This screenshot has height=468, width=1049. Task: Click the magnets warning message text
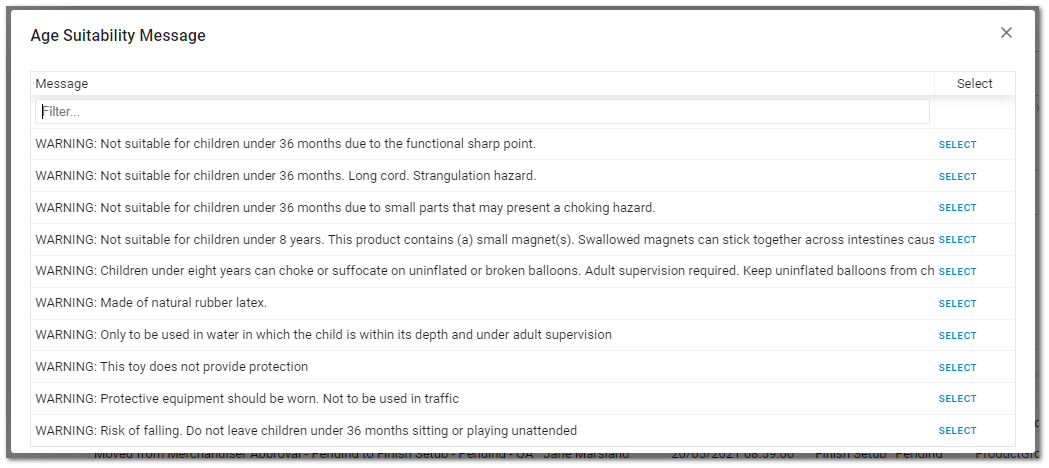[484, 239]
